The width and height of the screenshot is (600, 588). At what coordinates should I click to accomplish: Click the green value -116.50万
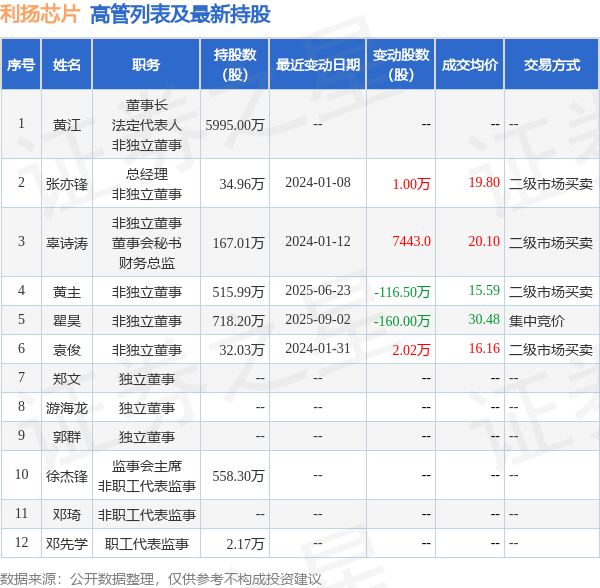click(402, 292)
